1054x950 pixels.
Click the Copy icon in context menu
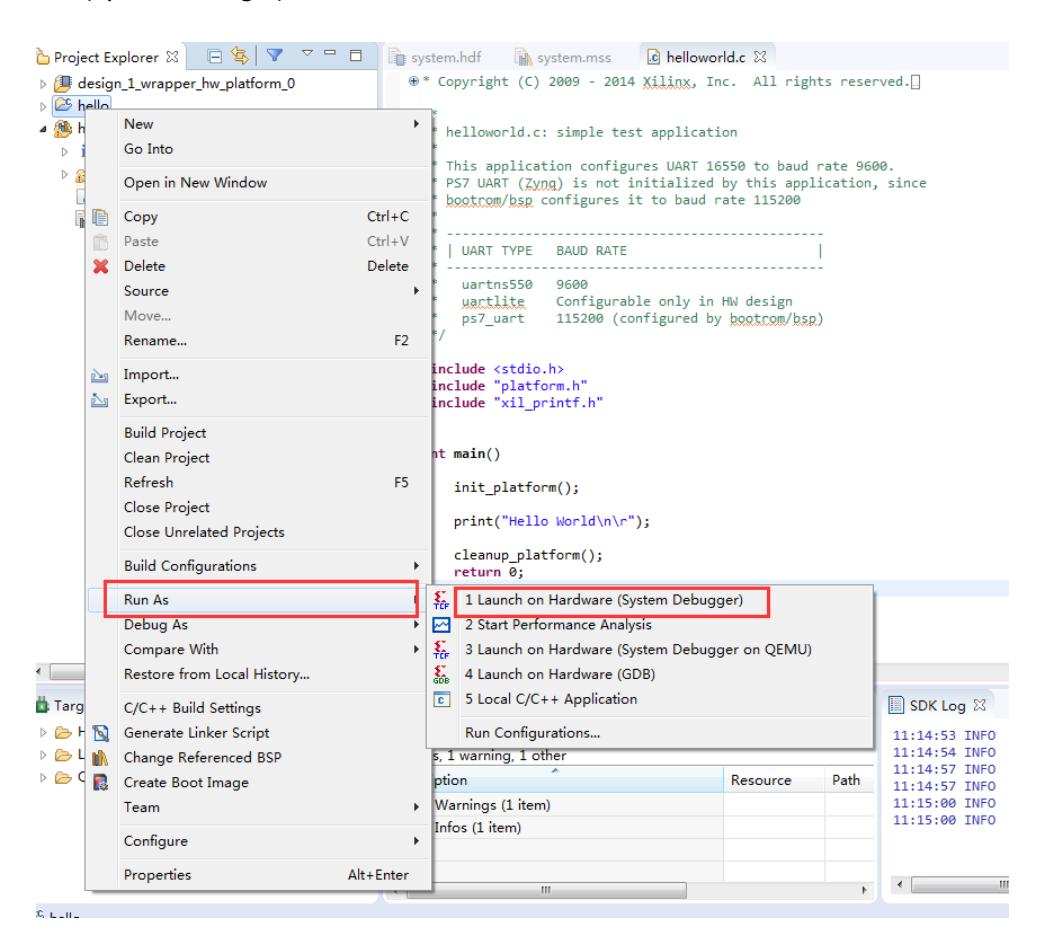tap(99, 216)
